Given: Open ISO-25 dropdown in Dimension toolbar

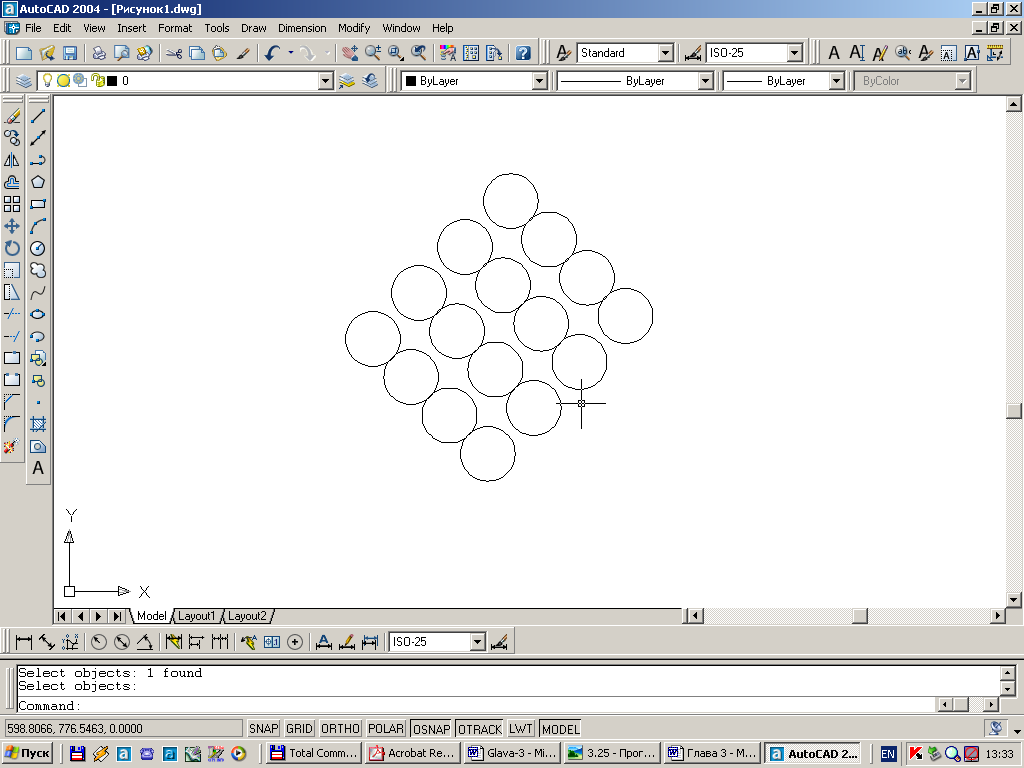Looking at the screenshot, I should point(478,642).
